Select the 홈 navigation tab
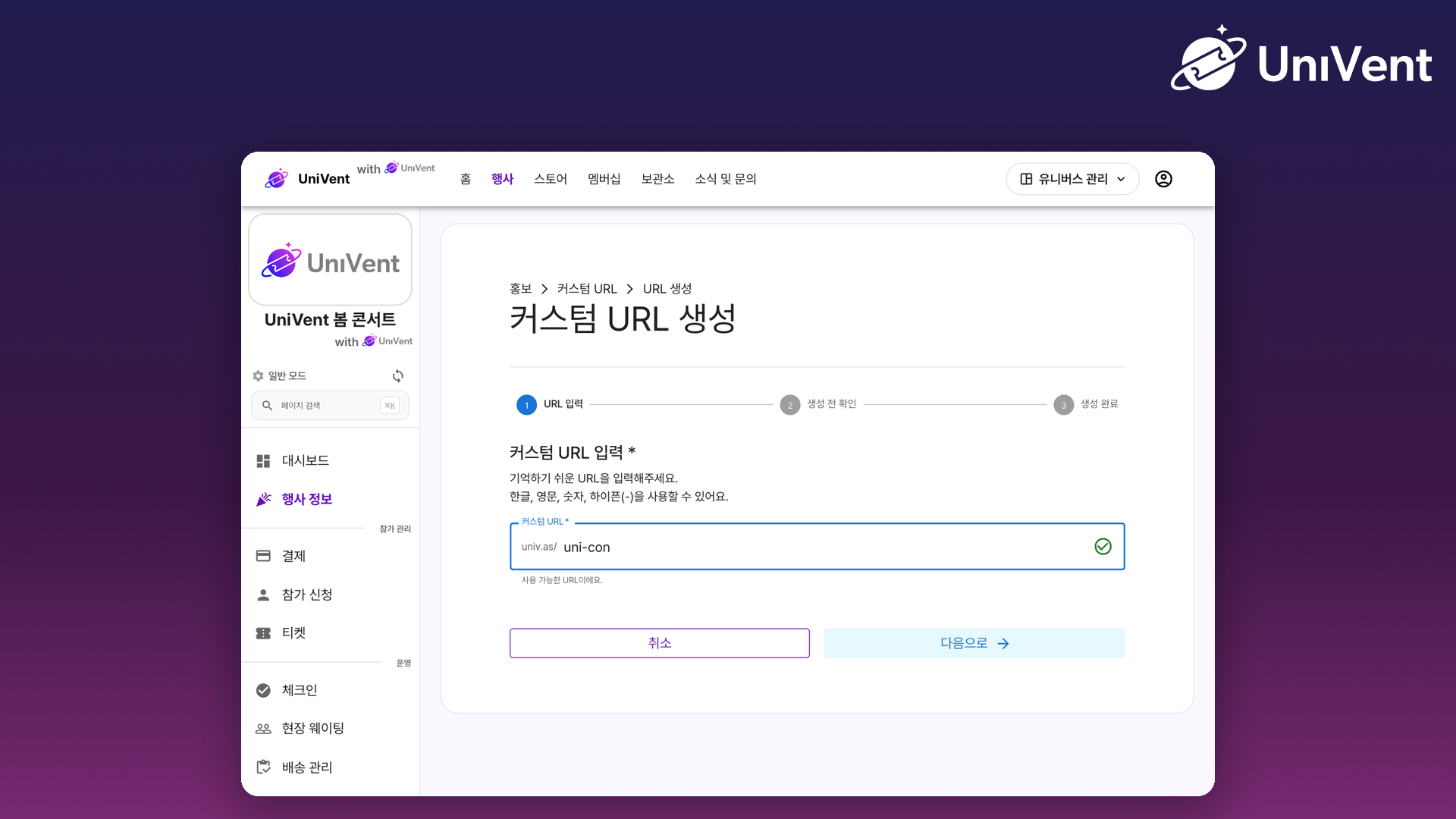Image resolution: width=1456 pixels, height=819 pixels. coord(466,179)
